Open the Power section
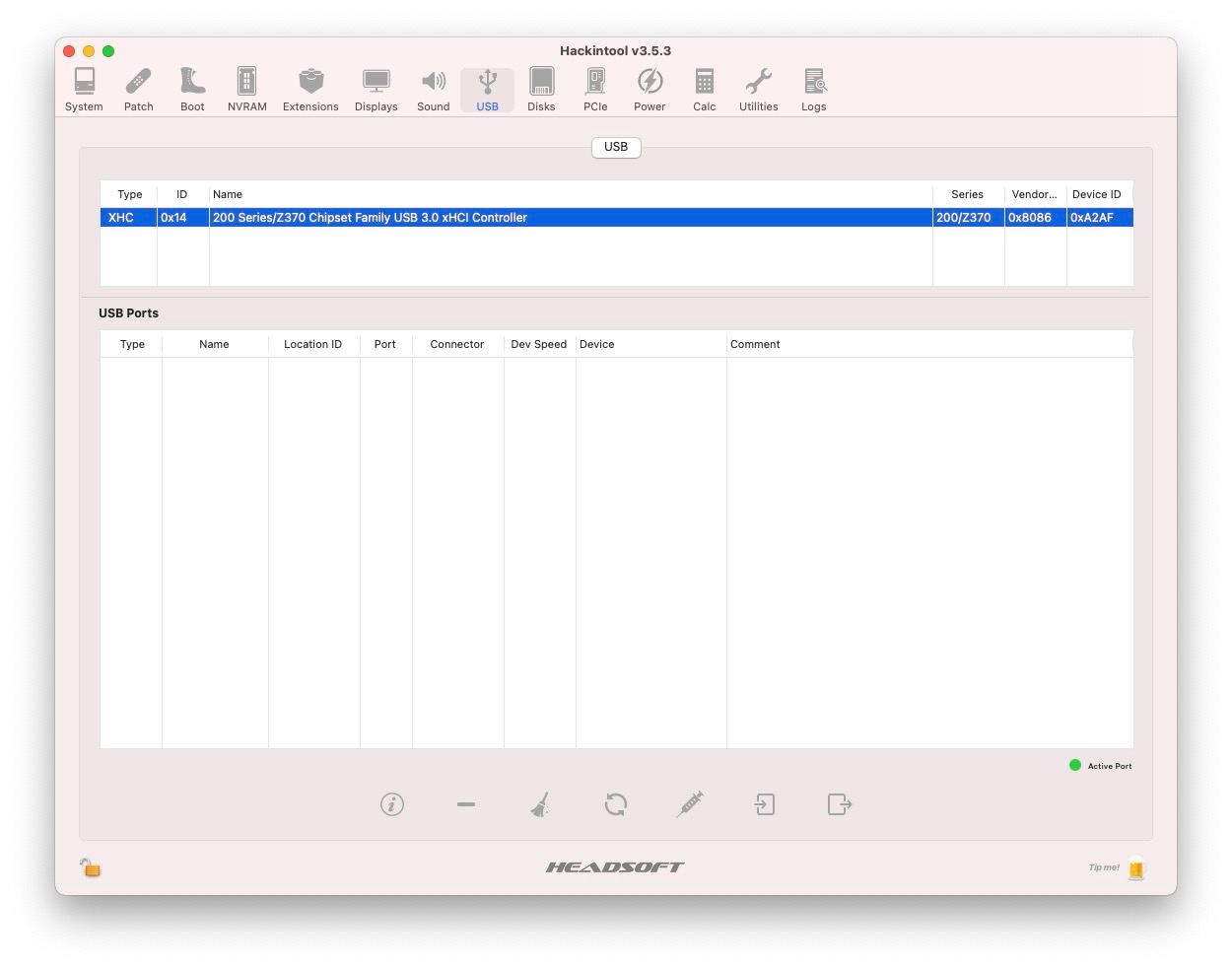The height and width of the screenshot is (968, 1232). 650,90
